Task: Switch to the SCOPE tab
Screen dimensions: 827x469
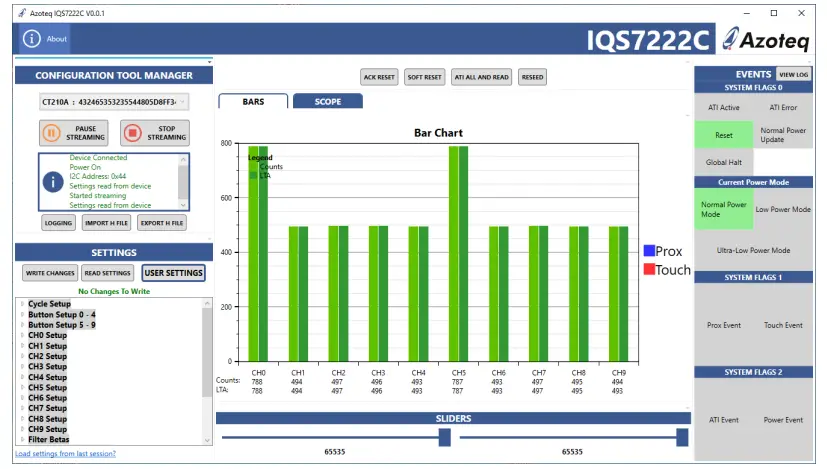Action: pos(328,101)
